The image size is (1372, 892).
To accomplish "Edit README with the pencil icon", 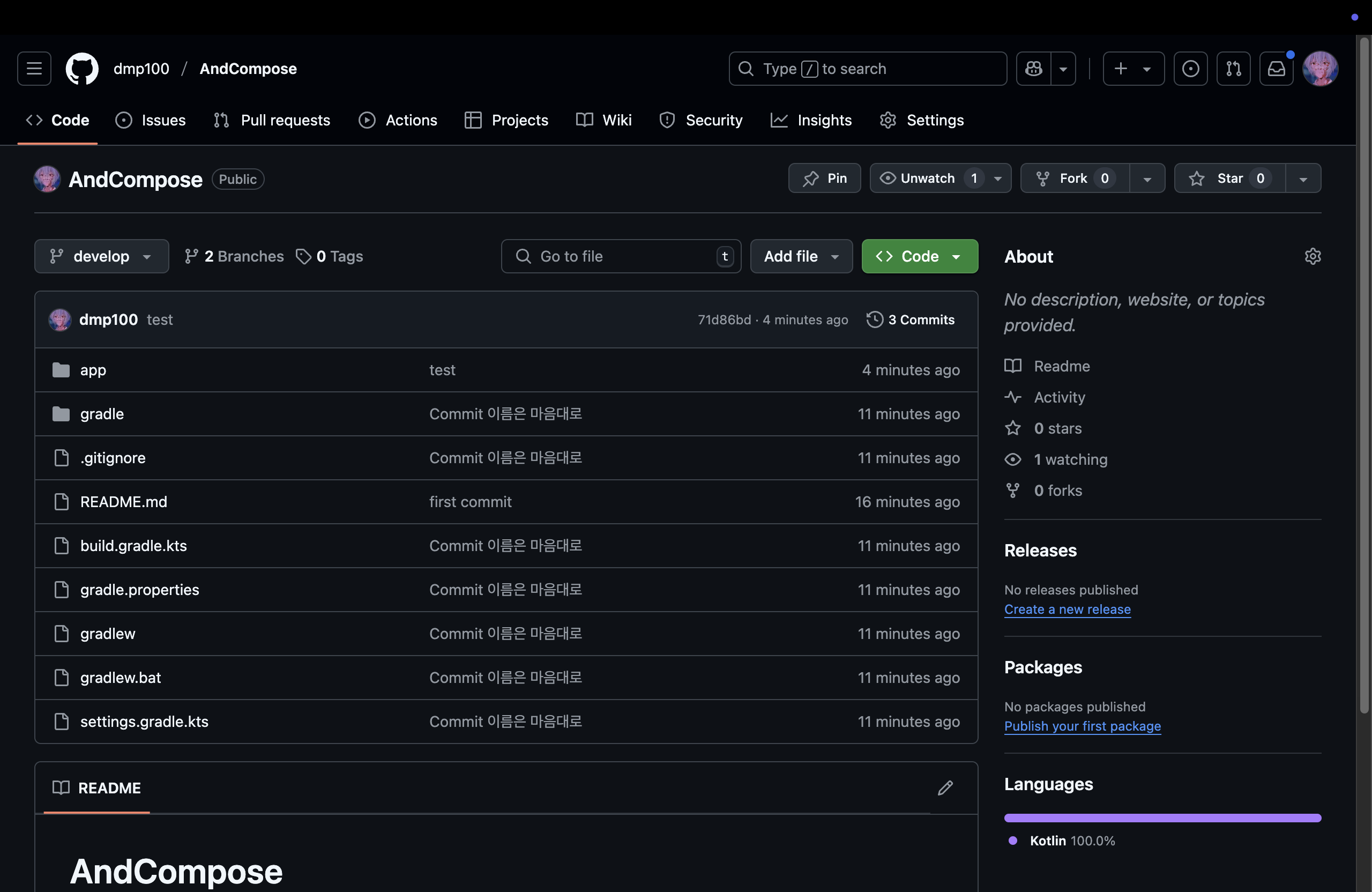I will (945, 787).
